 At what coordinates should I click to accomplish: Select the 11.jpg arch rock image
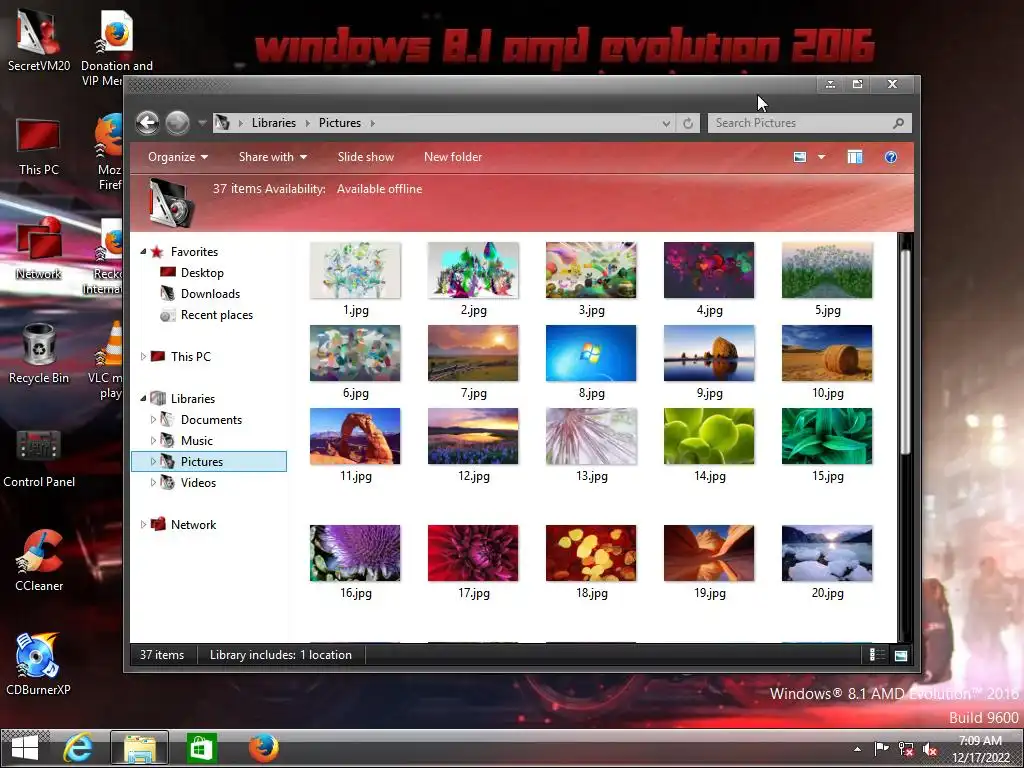[355, 436]
